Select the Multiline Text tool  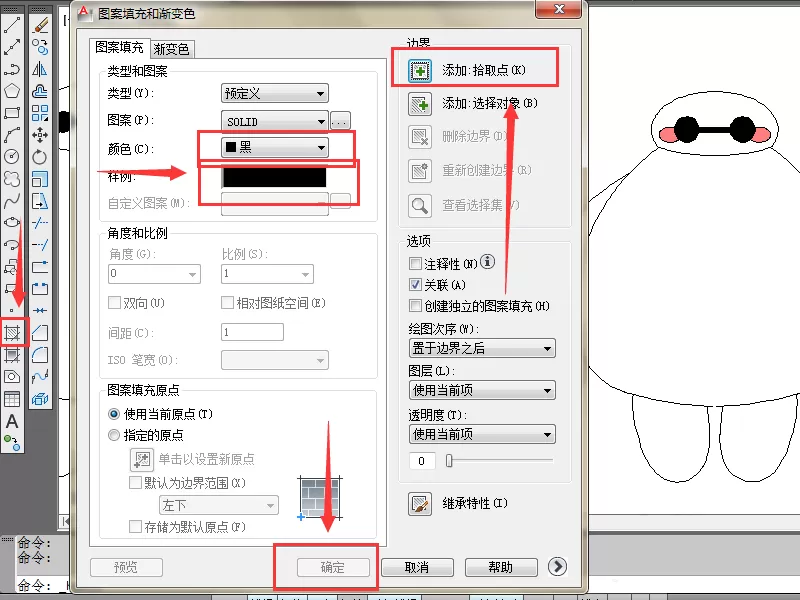coord(12,421)
